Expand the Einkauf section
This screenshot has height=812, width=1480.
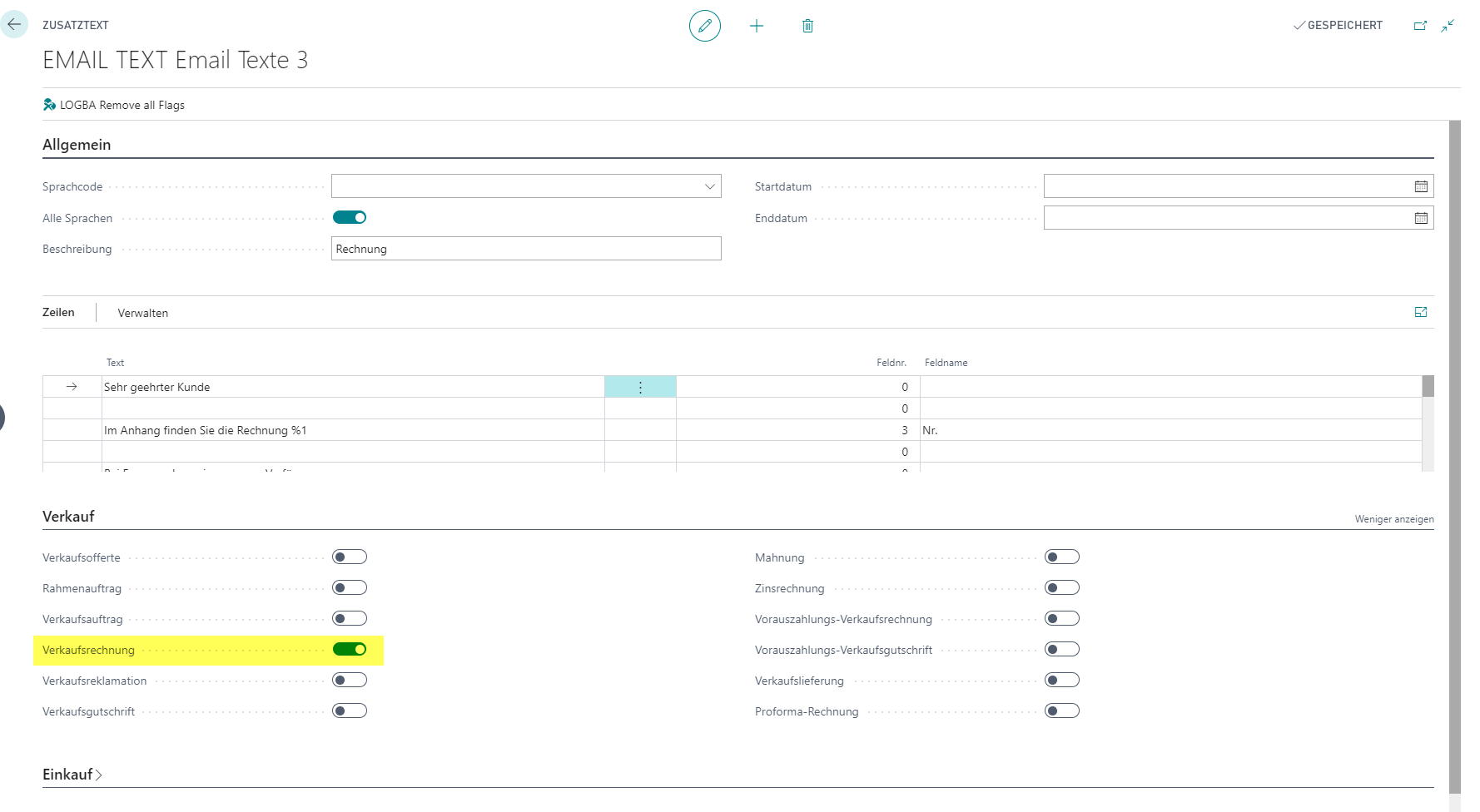[72, 775]
